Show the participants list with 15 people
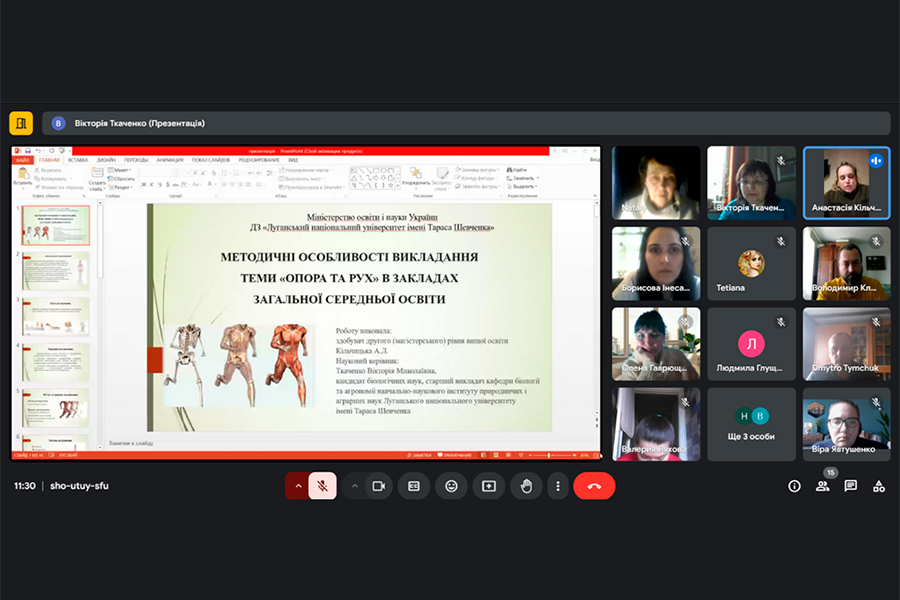 [x=823, y=486]
